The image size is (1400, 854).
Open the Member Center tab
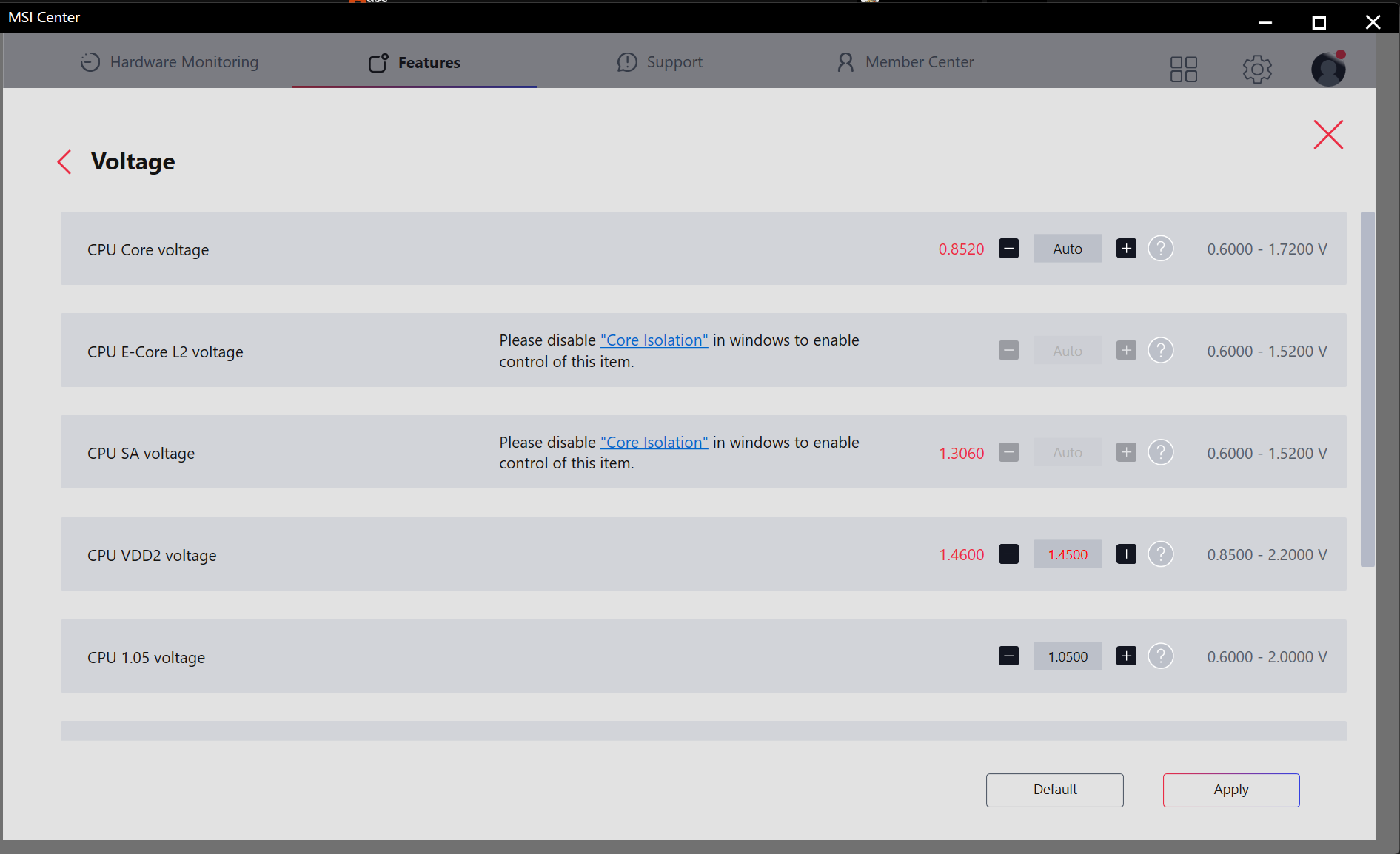coord(905,62)
